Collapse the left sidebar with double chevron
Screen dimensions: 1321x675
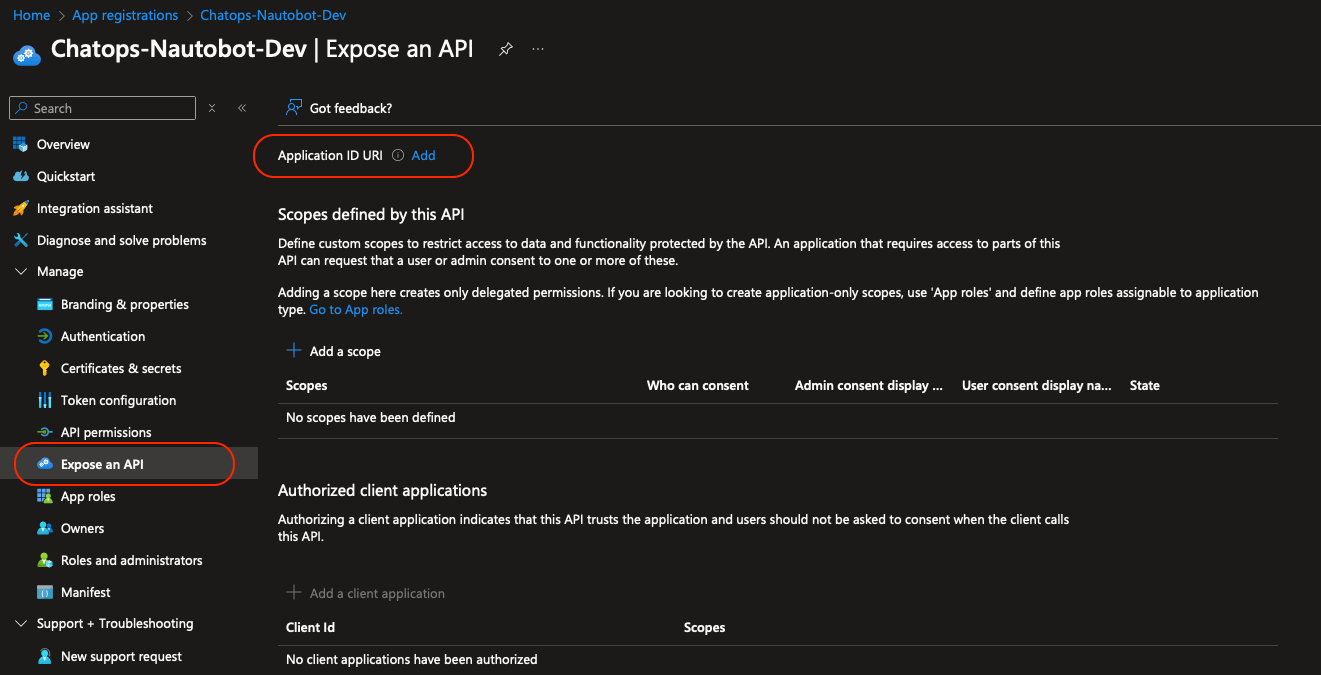coord(241,108)
